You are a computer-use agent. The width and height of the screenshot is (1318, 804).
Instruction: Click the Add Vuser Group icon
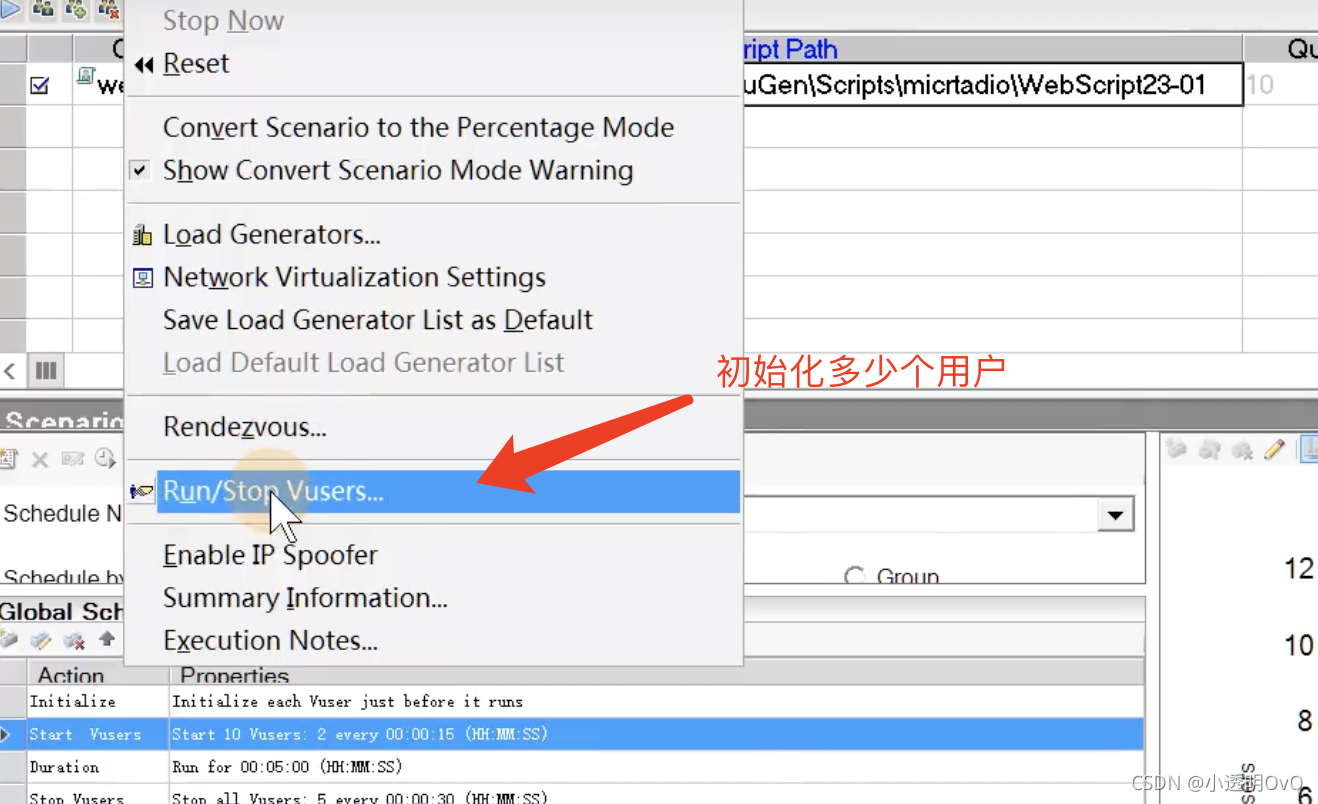(76, 10)
